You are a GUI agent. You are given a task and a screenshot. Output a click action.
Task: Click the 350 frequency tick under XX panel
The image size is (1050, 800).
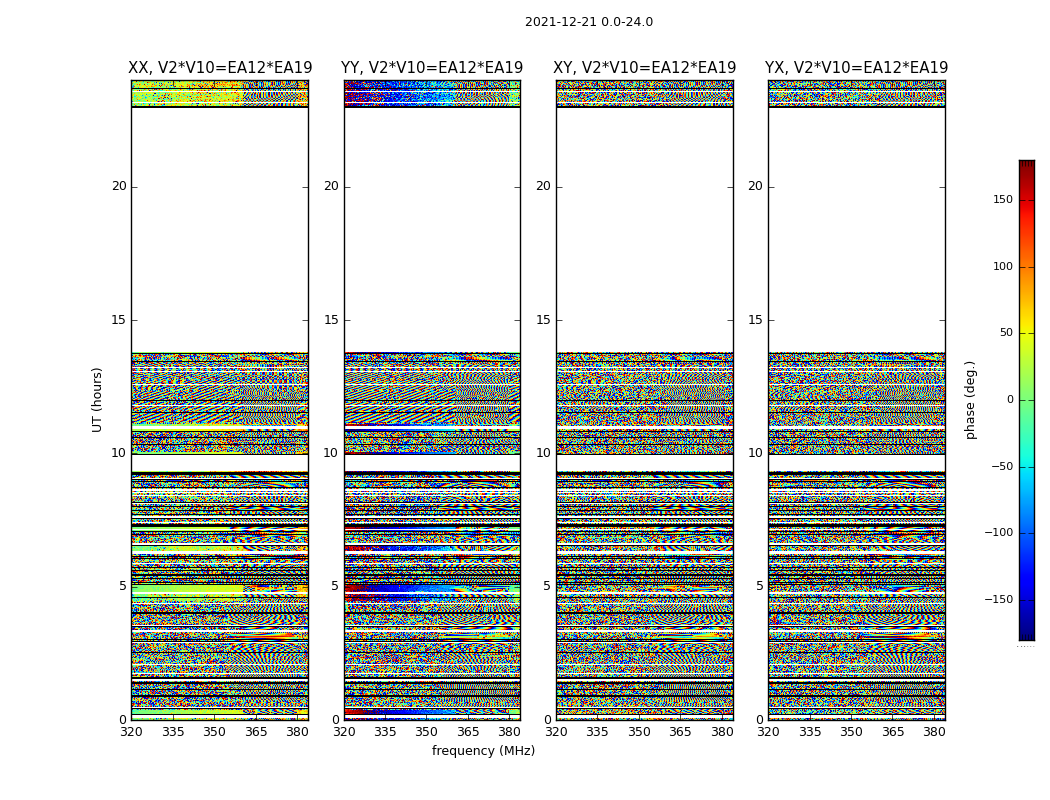point(214,732)
